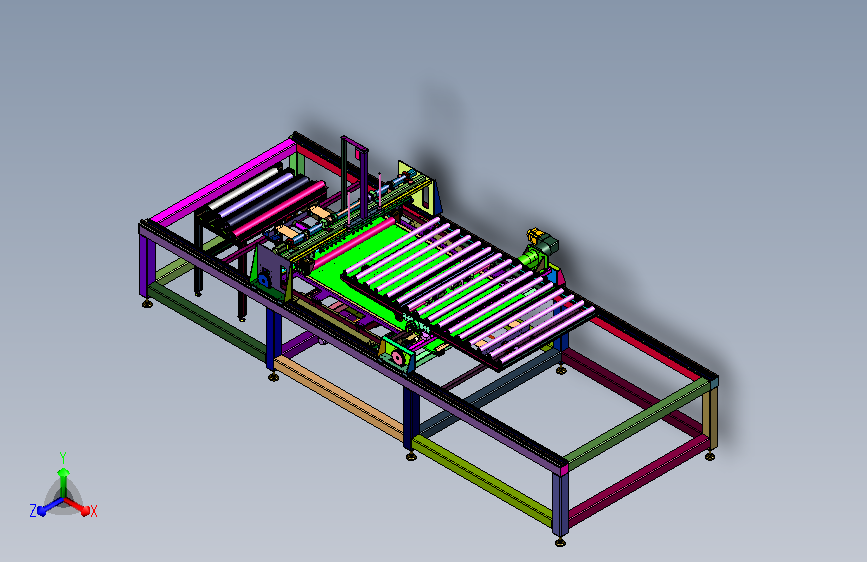Select the olive green cross beam at the right frame end
The height and width of the screenshot is (562, 867).
637,423
